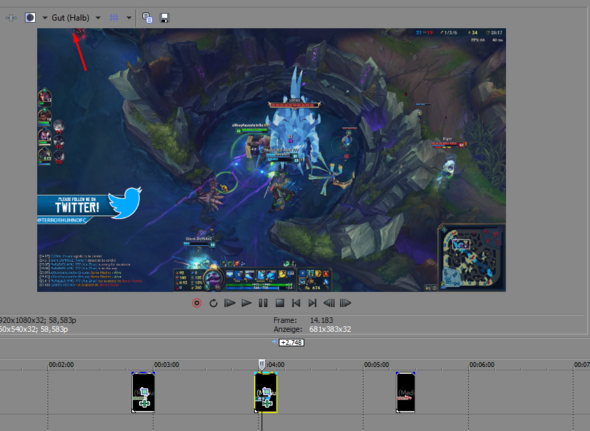Image resolution: width=590 pixels, height=431 pixels.
Task: Click the video preview frame
Action: point(271,160)
